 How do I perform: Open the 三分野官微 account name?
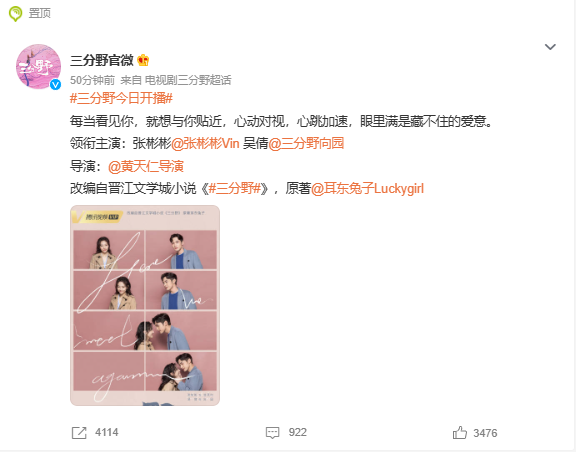click(101, 60)
